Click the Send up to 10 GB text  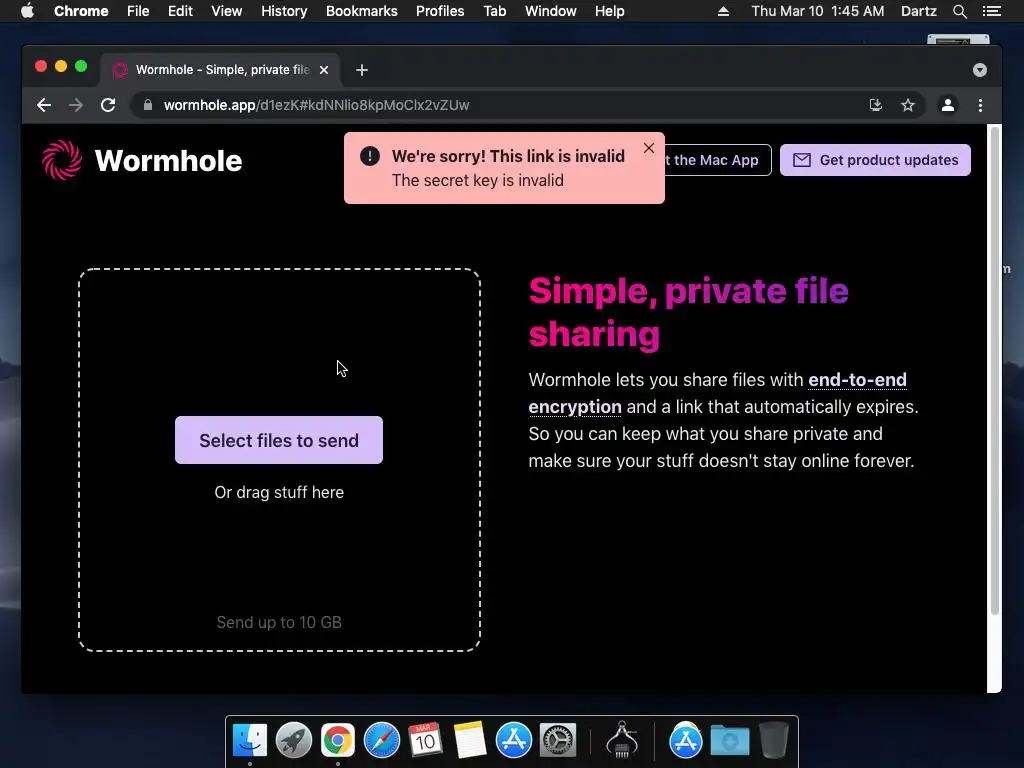[279, 622]
